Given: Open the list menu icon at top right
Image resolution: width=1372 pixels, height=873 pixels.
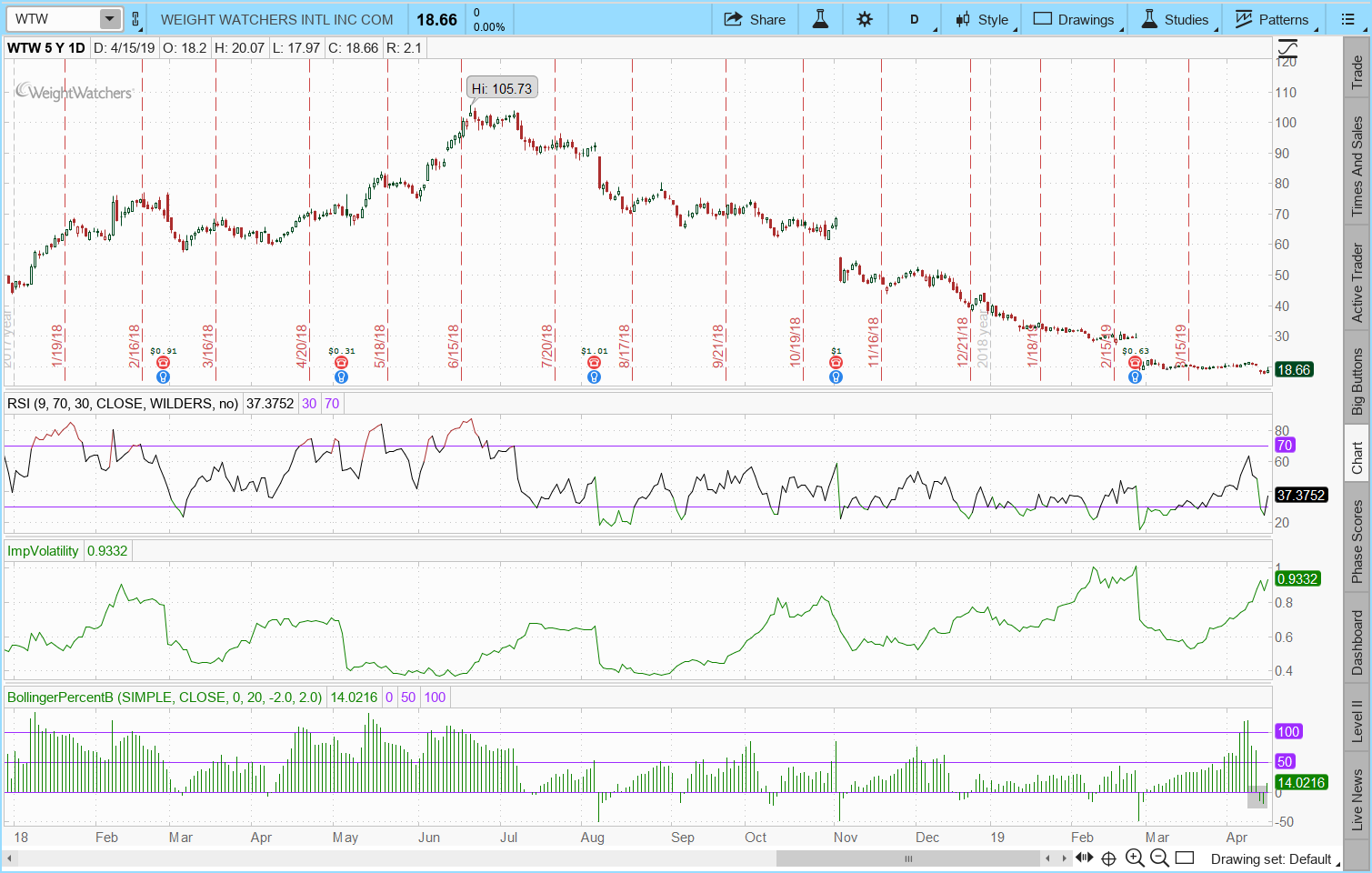Looking at the screenshot, I should tap(1347, 19).
